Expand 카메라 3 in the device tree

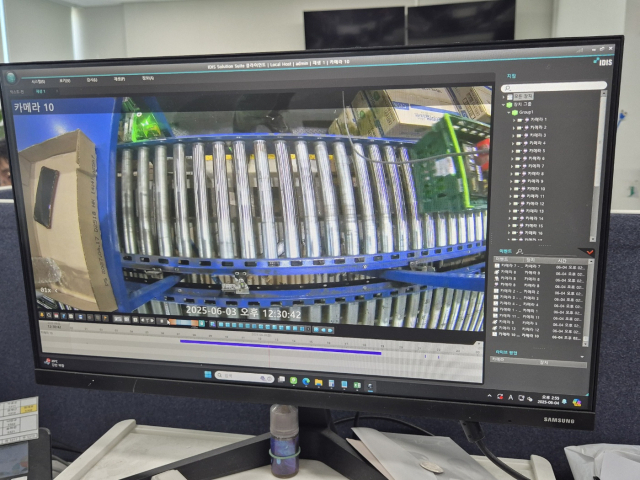(x=513, y=136)
